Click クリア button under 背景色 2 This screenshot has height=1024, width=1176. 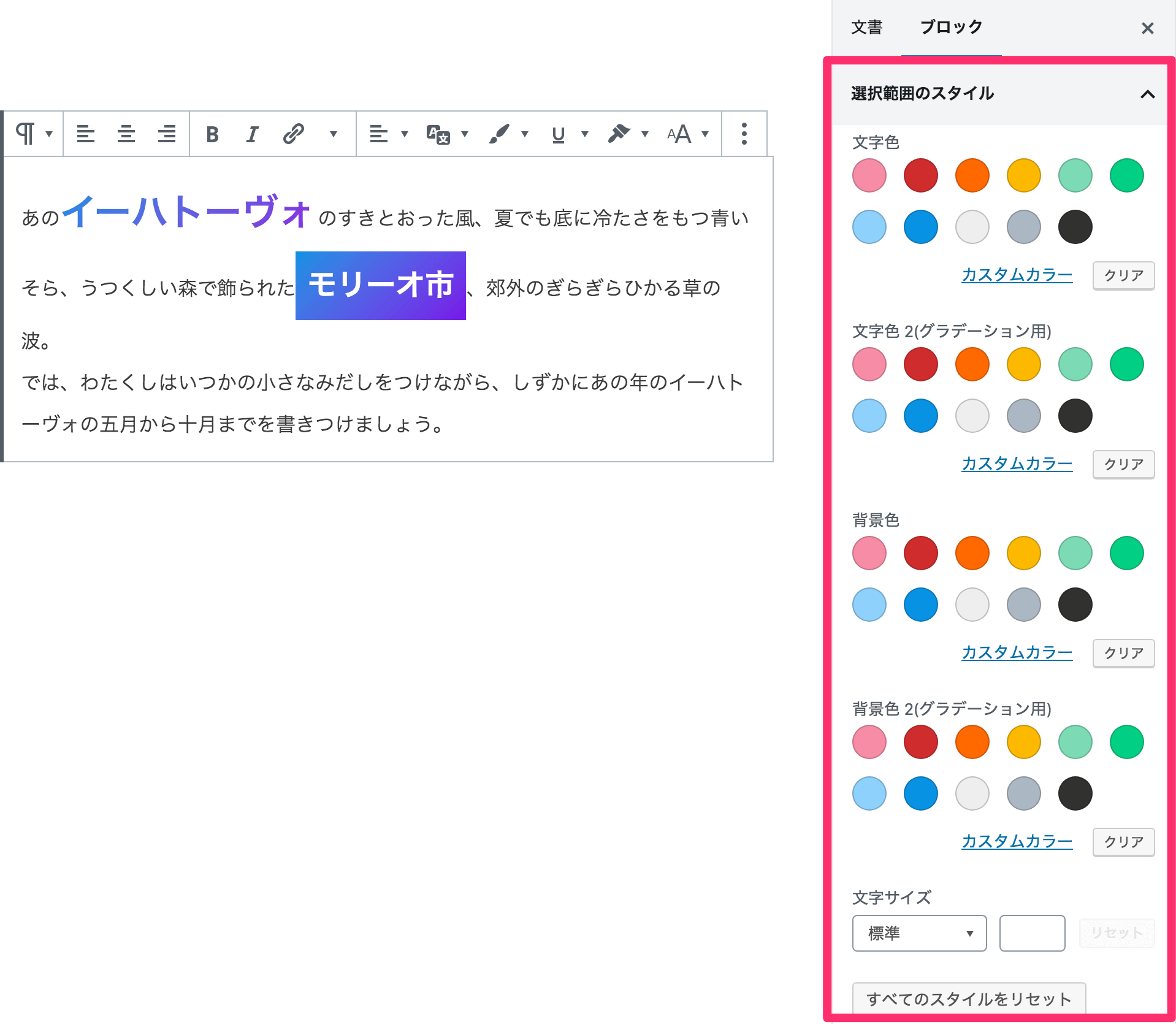click(x=1123, y=842)
